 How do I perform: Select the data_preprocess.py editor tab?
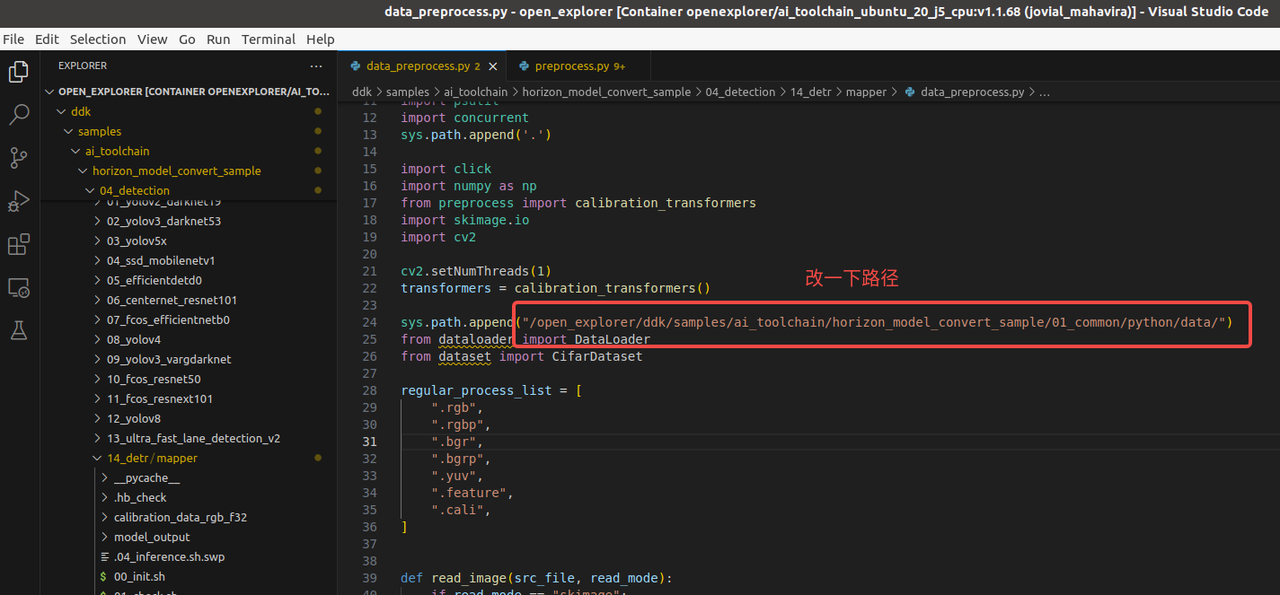coord(417,66)
